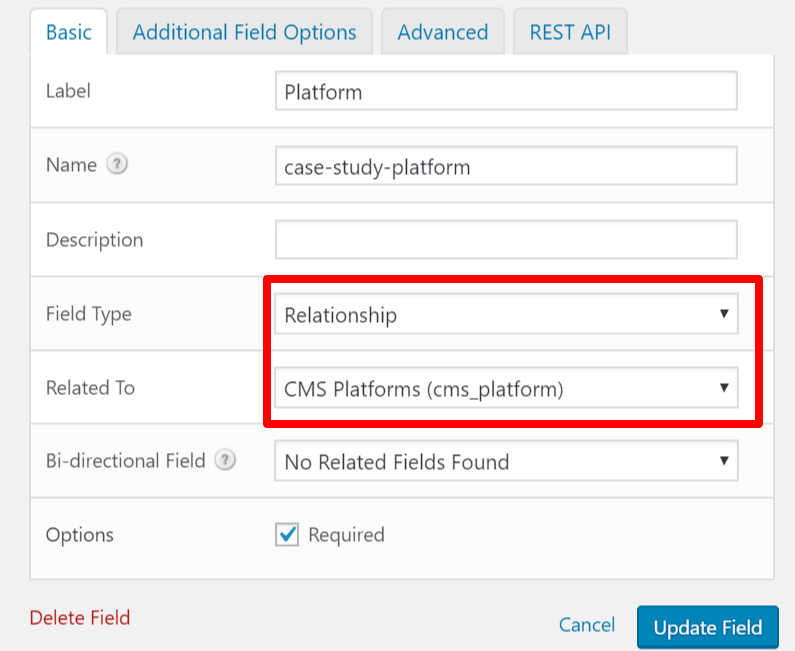Image resolution: width=795 pixels, height=651 pixels.
Task: Expand the Bi-directional Field dropdown
Action: click(x=506, y=461)
